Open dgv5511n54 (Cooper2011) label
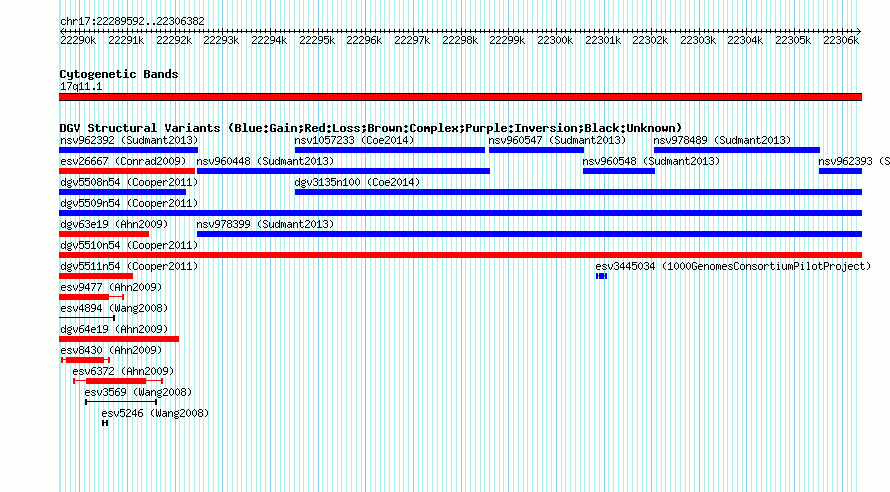The height and width of the screenshot is (492, 890). (x=129, y=266)
